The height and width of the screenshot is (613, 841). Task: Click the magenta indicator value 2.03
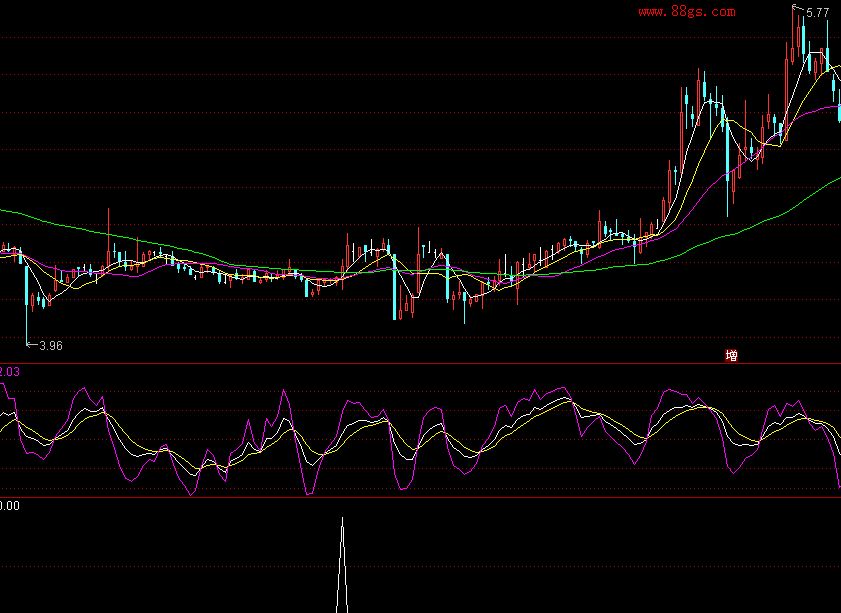point(10,372)
